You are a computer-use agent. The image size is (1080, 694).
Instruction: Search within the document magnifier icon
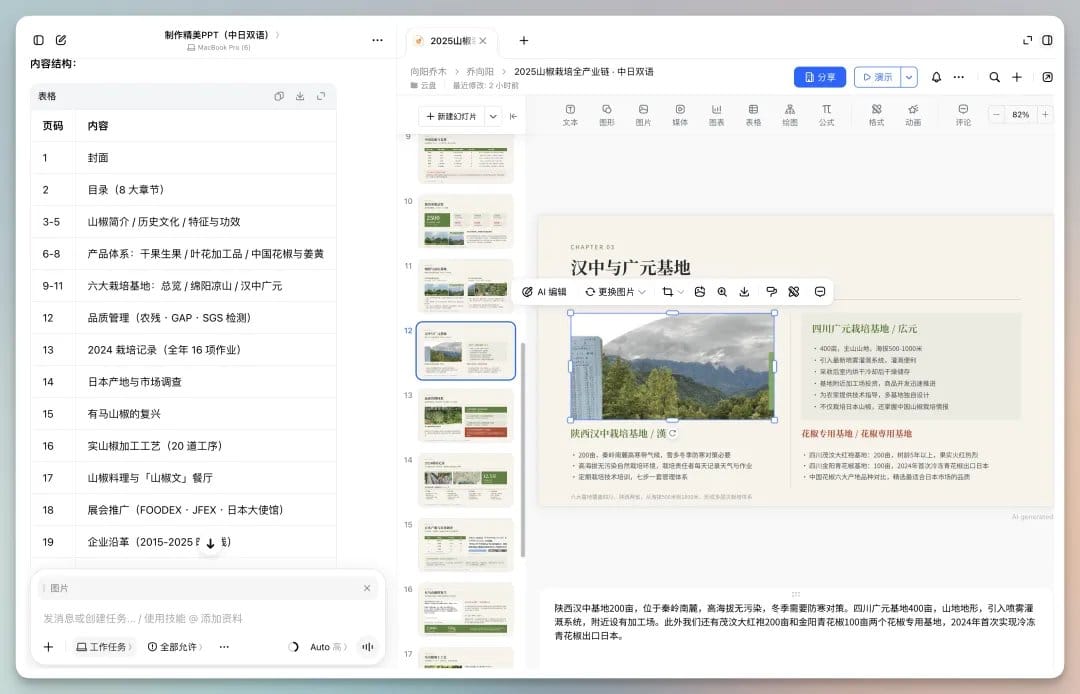tap(995, 77)
